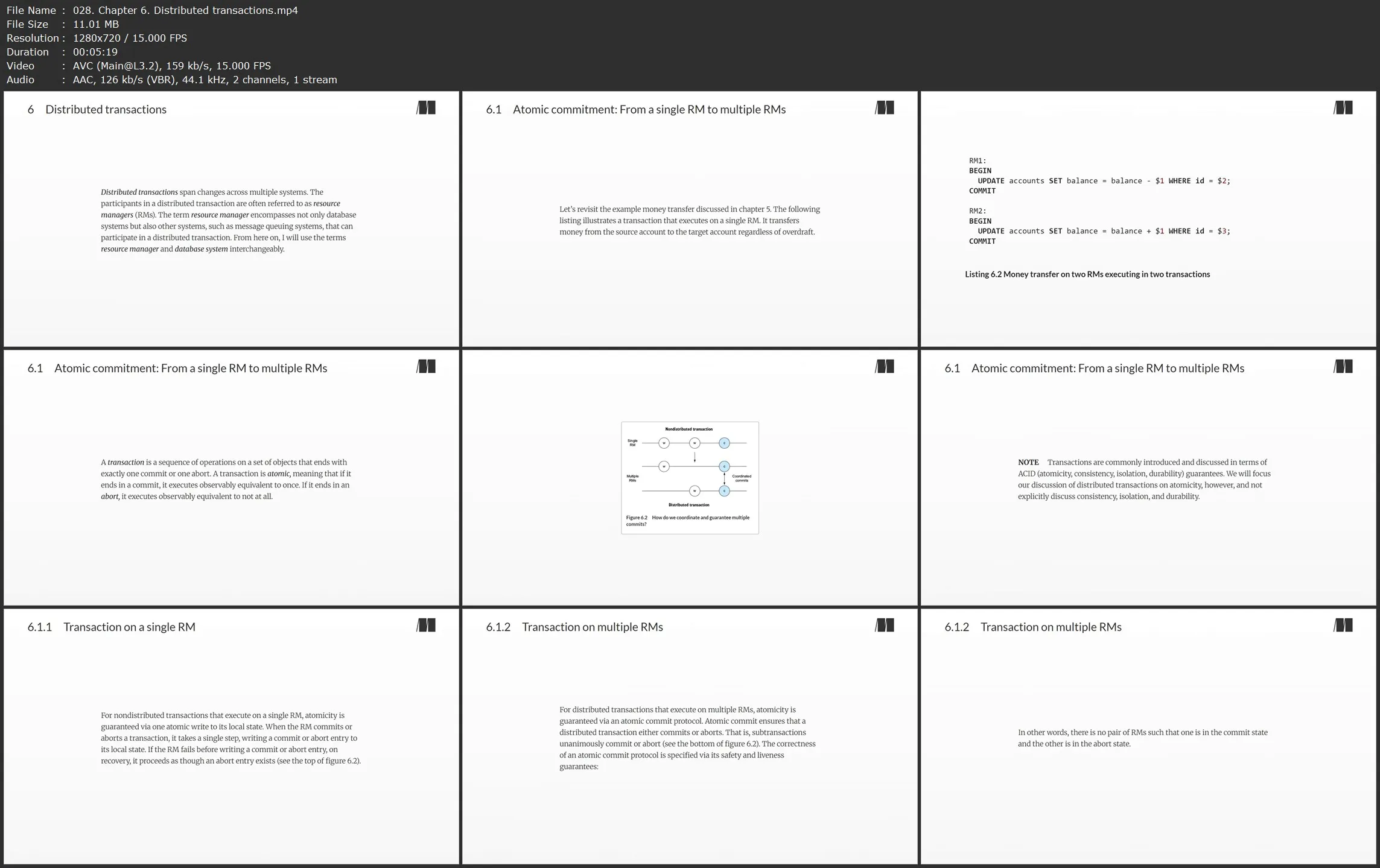Image resolution: width=1380 pixels, height=868 pixels.
Task: Select the Transaction on a single RM heading
Action: 129,627
